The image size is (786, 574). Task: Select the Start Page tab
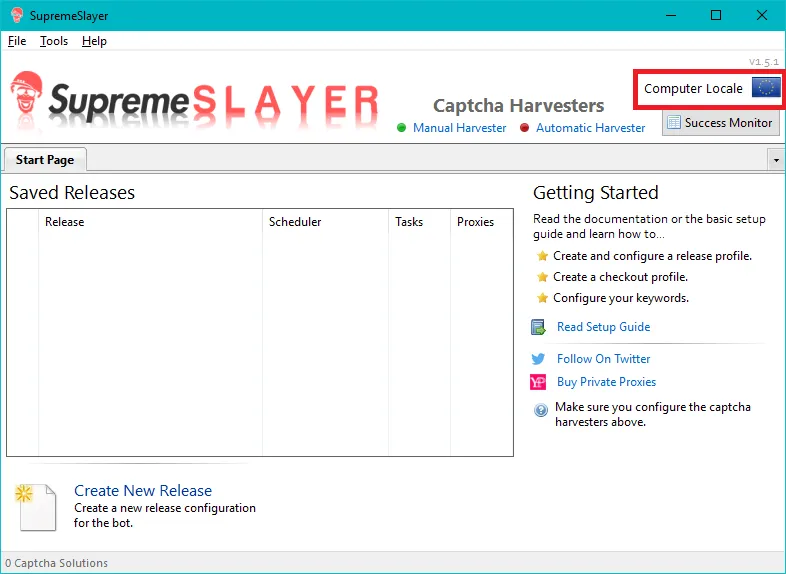tap(45, 160)
